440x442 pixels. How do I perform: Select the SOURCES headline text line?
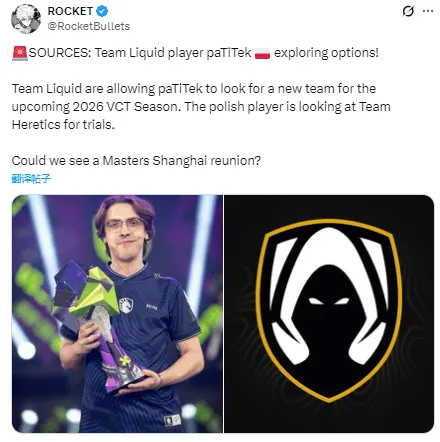pos(195,53)
